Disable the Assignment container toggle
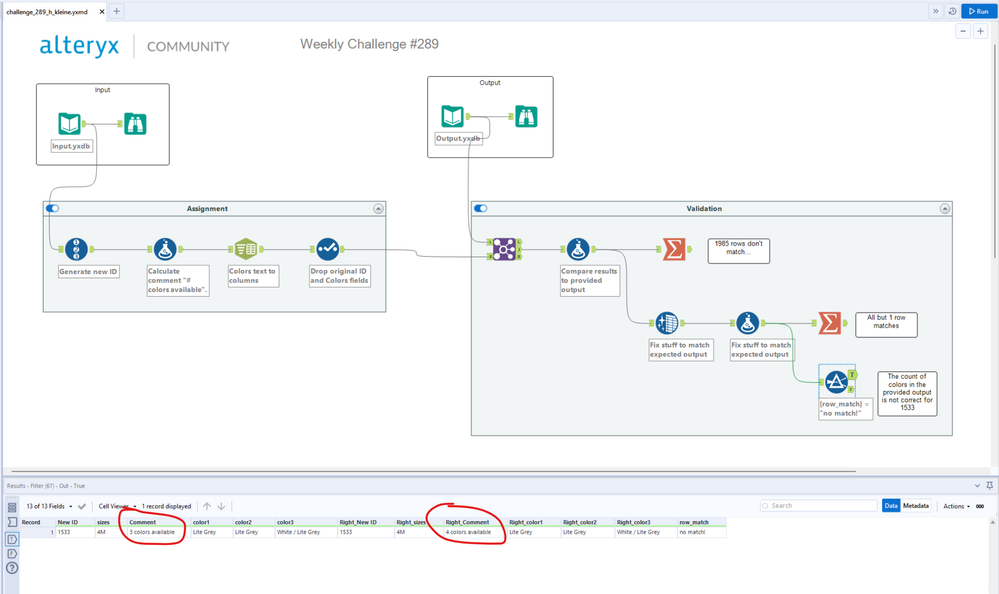Image resolution: width=999 pixels, height=594 pixels. tap(52, 208)
